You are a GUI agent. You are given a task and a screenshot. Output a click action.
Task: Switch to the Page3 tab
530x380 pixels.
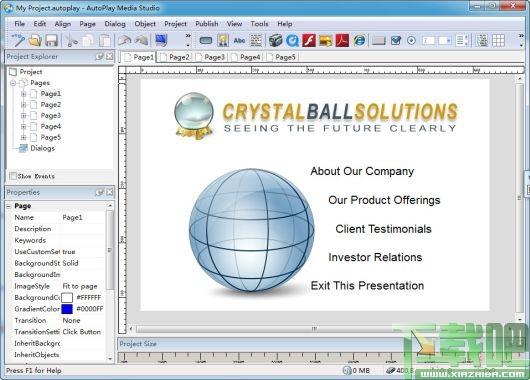(211, 57)
